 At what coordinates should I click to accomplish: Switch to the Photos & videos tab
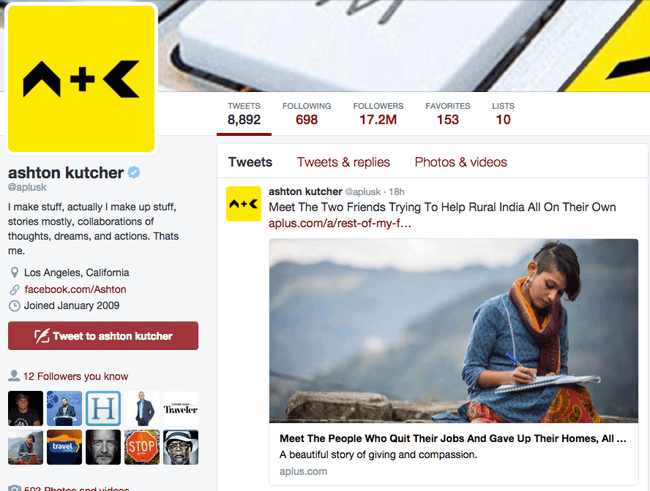[x=461, y=162]
